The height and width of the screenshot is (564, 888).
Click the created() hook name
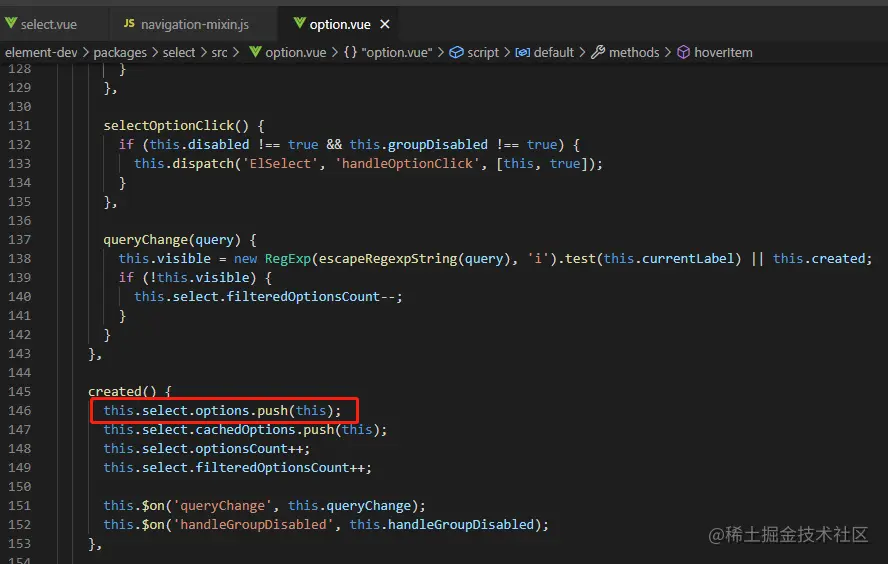coord(122,391)
